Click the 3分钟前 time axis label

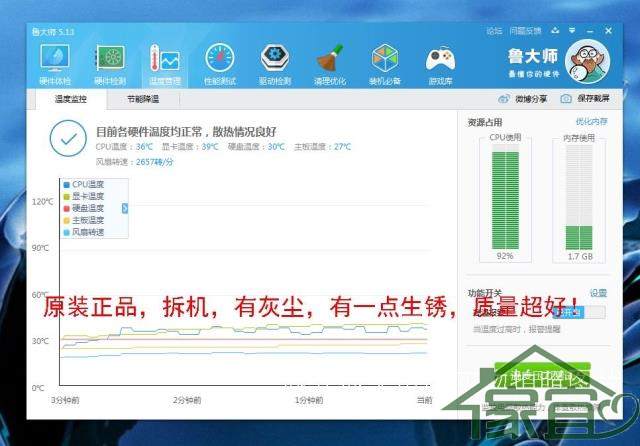tap(65, 400)
